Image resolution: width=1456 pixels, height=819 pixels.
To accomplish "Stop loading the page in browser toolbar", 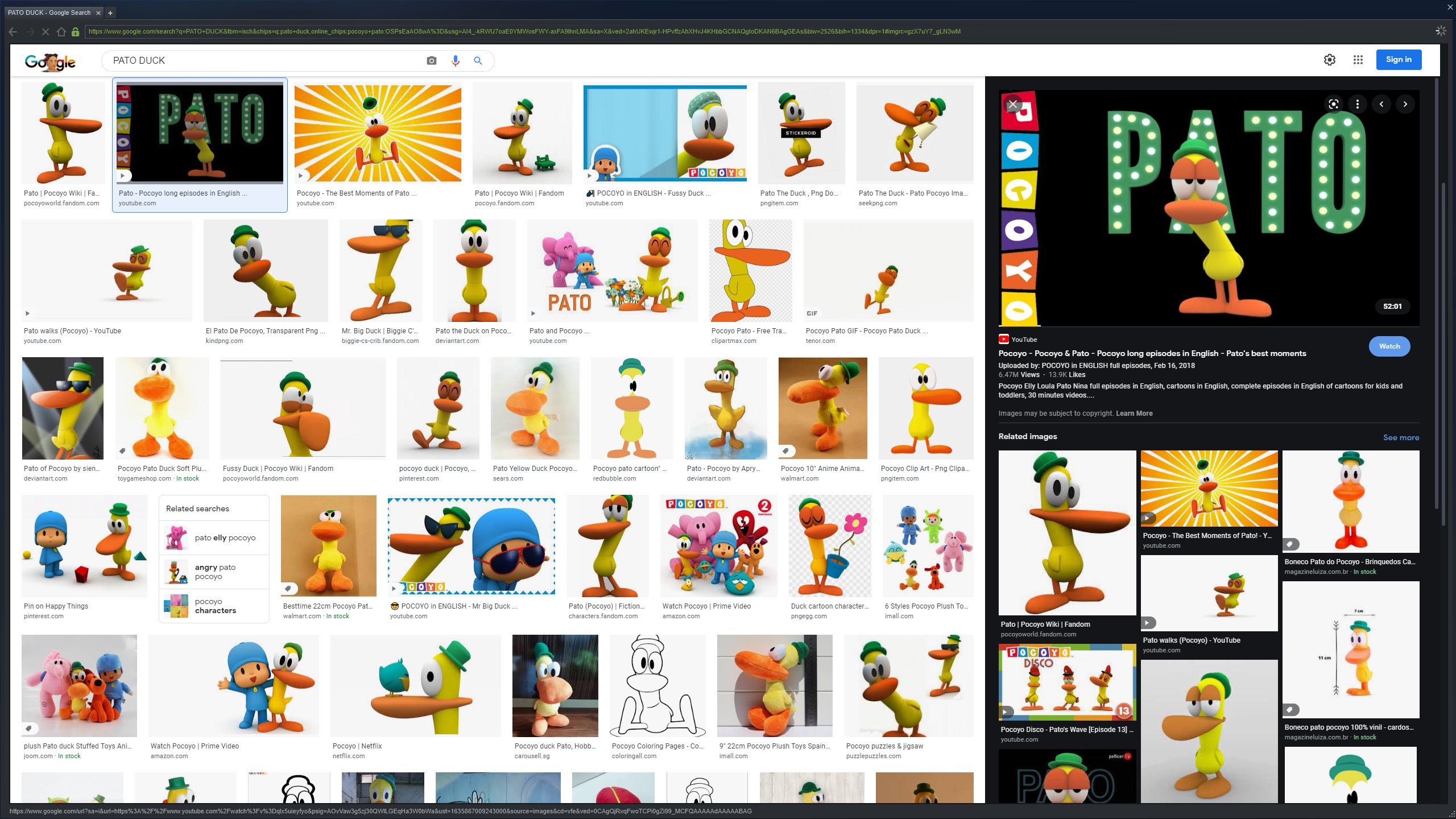I will (x=45, y=32).
